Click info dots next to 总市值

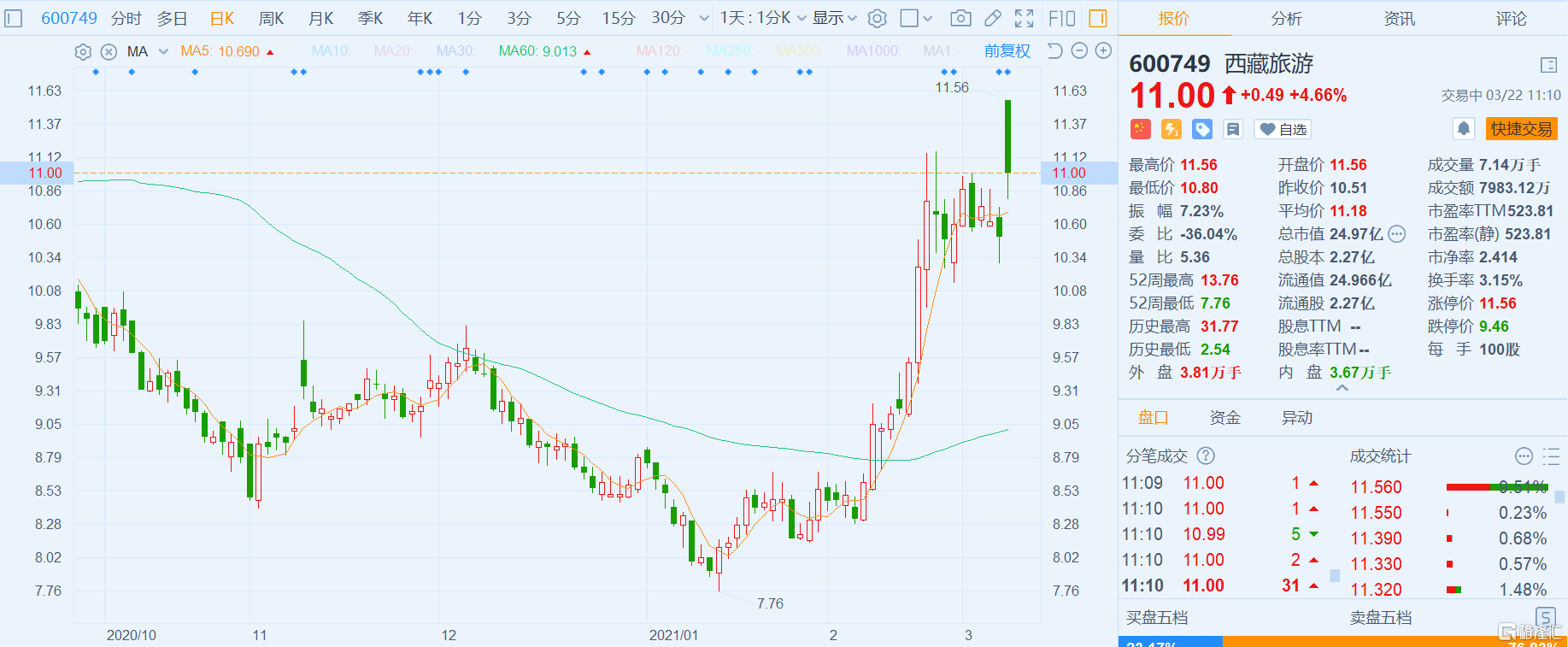tap(1397, 234)
